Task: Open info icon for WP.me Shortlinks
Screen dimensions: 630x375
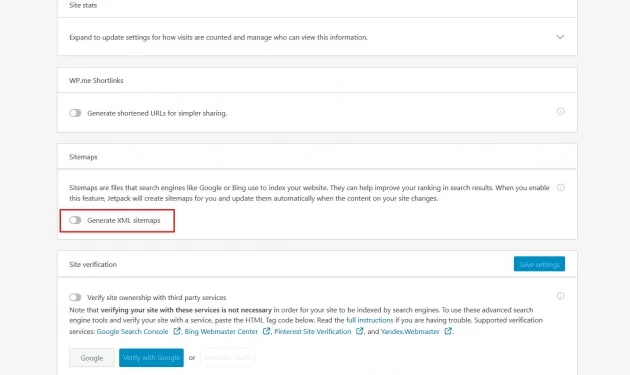Action: 560,111
